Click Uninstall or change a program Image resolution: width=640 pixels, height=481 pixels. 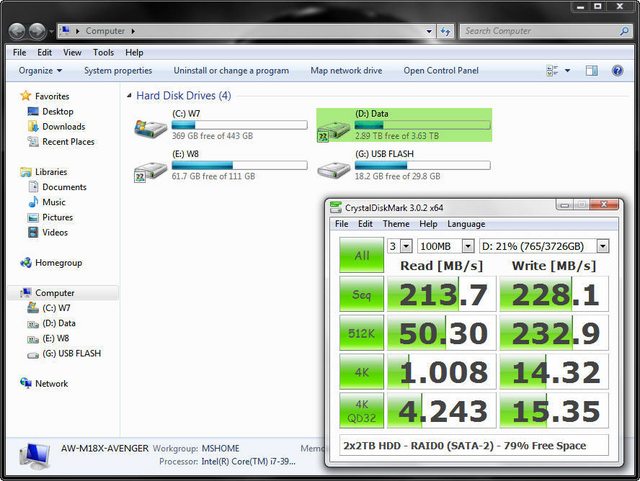pyautogui.click(x=231, y=71)
